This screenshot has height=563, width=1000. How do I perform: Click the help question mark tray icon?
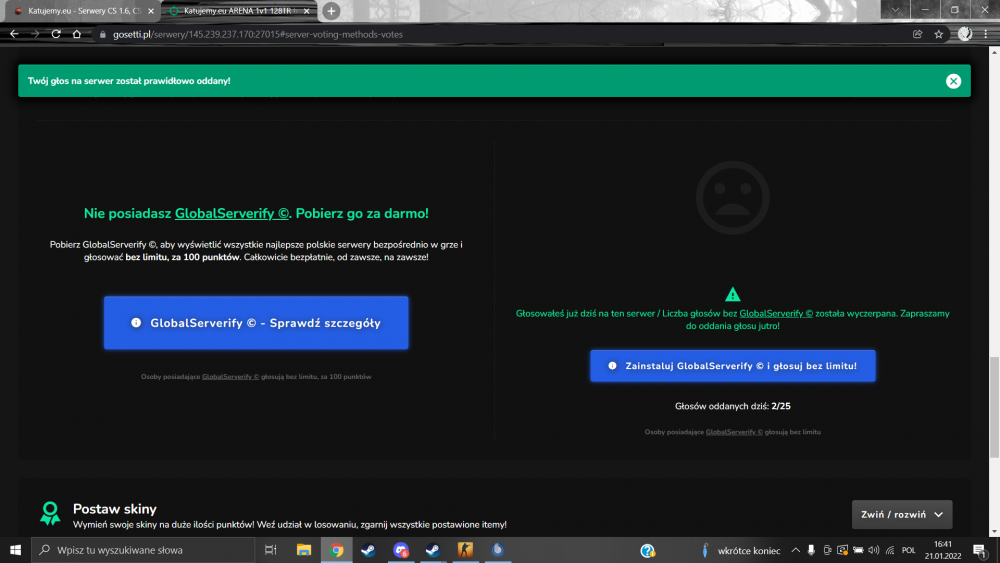click(647, 550)
